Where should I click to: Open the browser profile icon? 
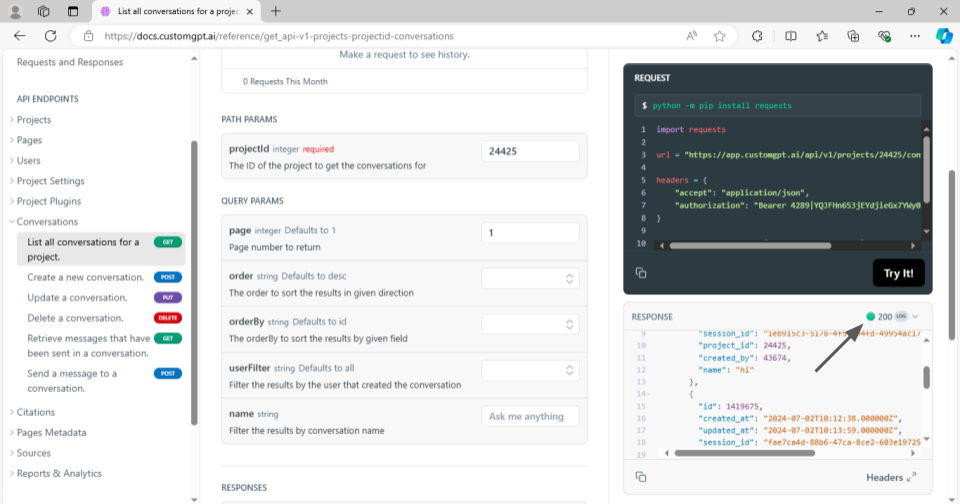(x=15, y=11)
